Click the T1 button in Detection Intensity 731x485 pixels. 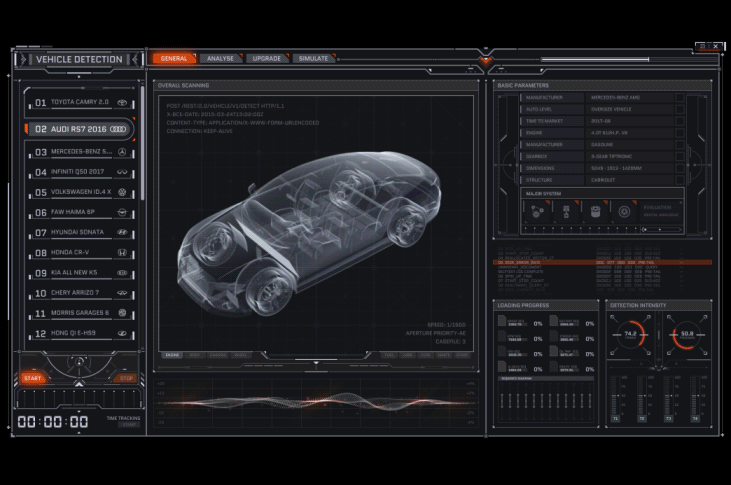(x=615, y=418)
